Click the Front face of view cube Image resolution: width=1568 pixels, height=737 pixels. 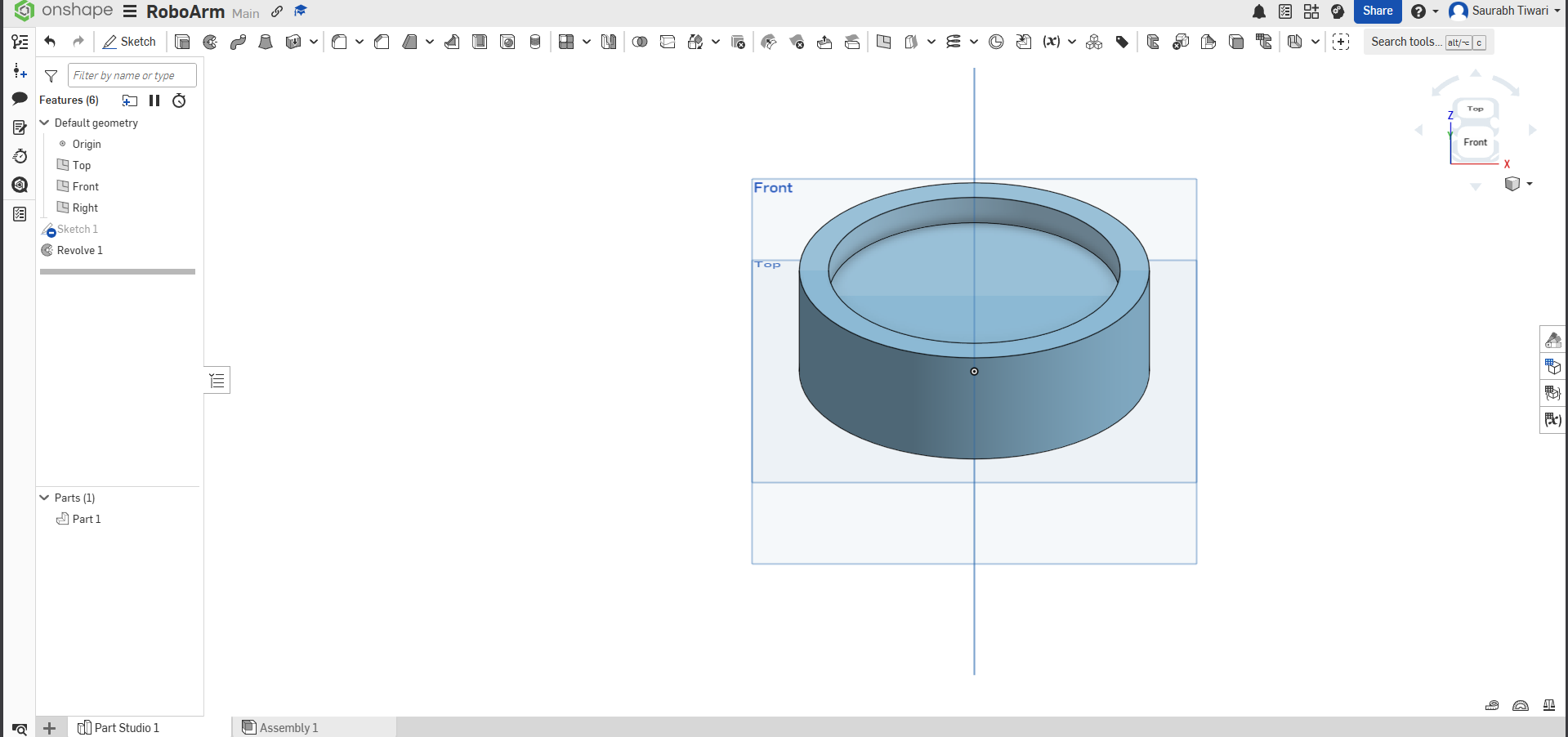coord(1475,142)
